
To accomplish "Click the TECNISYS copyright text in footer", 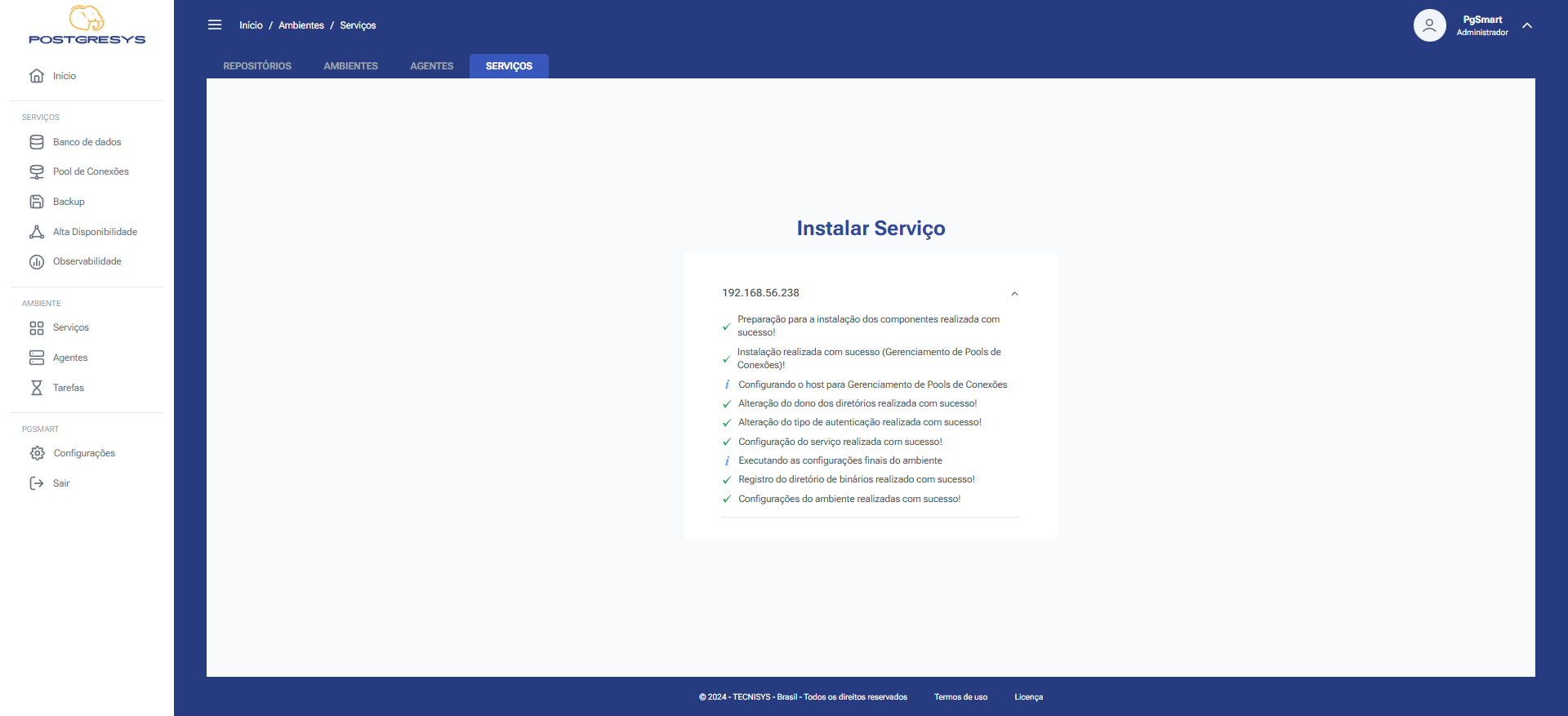I will (x=803, y=697).
